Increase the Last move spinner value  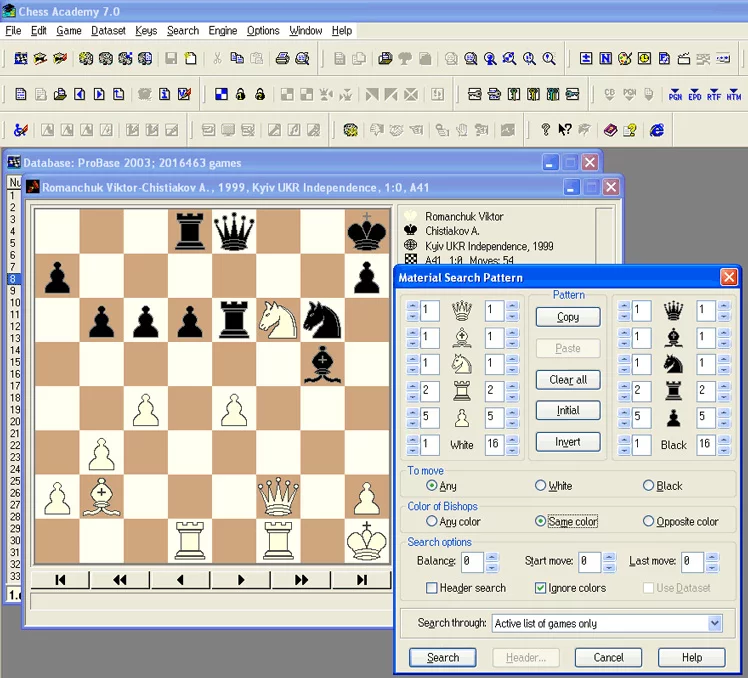click(714, 557)
